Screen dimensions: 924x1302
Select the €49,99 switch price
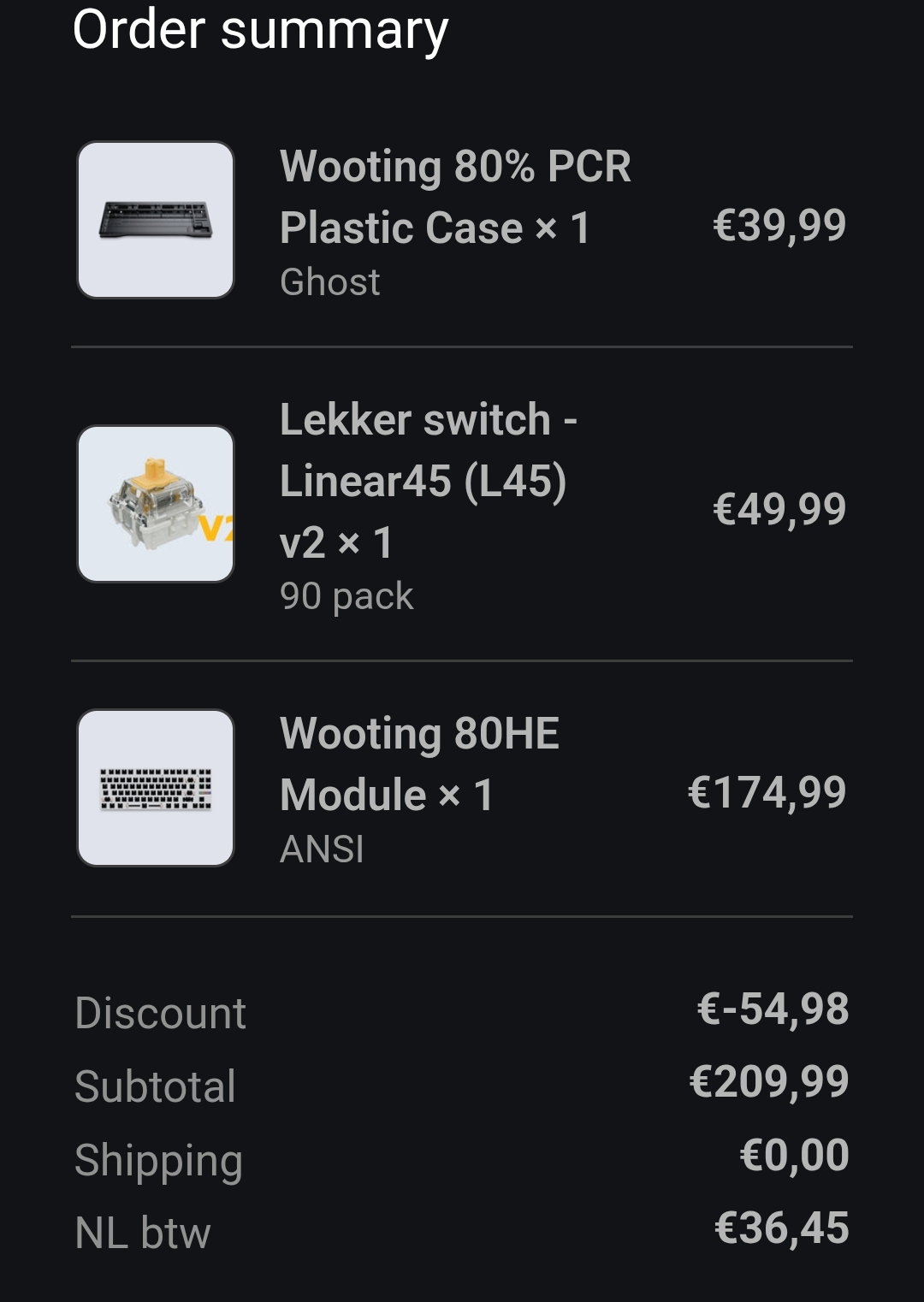pos(779,509)
